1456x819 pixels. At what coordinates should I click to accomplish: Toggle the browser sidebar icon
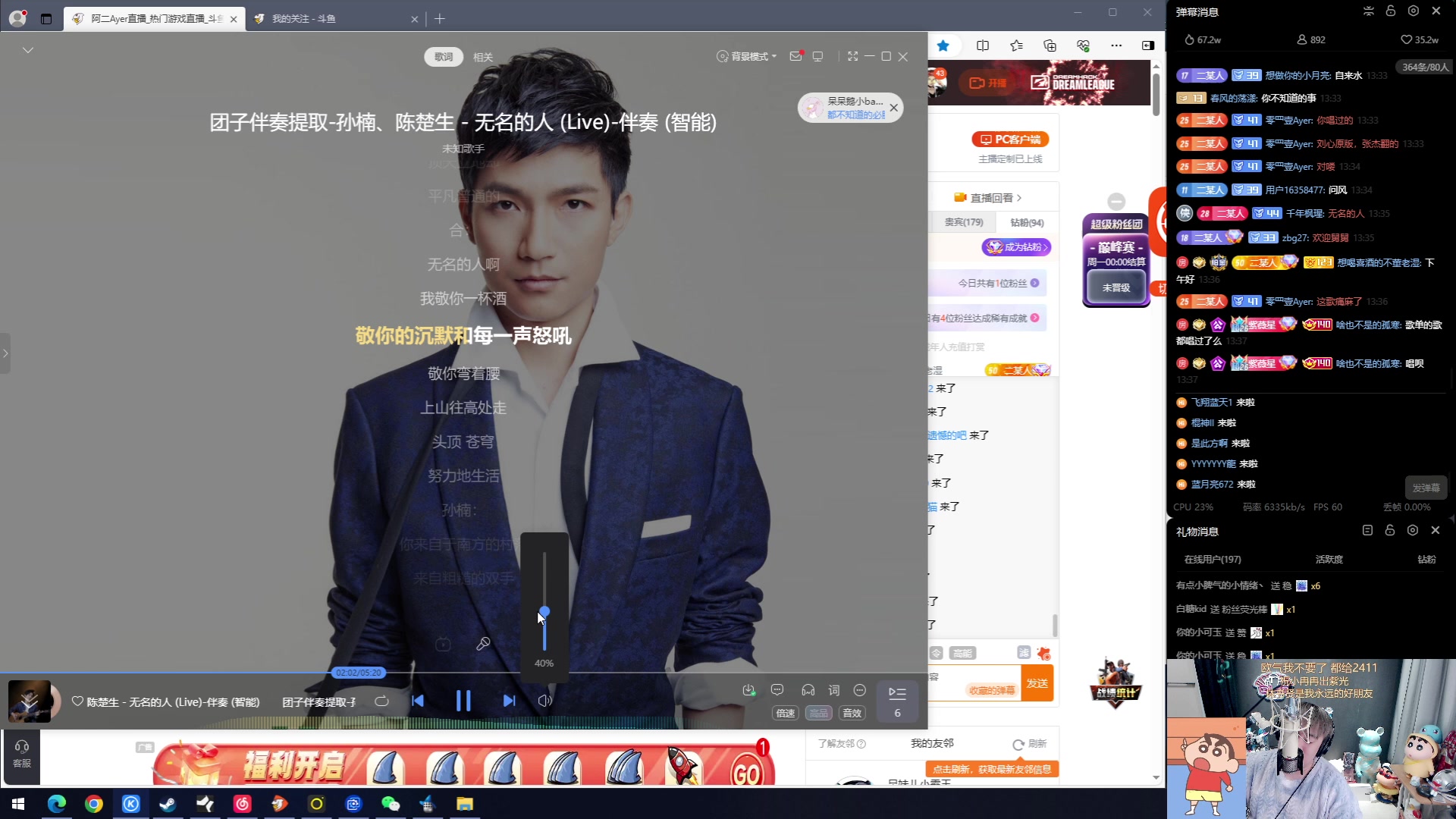tap(1148, 45)
